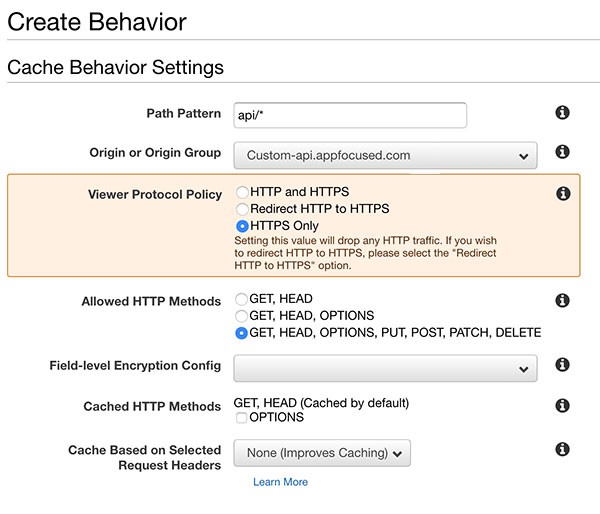
Task: Select the HTTP and HTTPS radio option
Action: (x=241, y=191)
